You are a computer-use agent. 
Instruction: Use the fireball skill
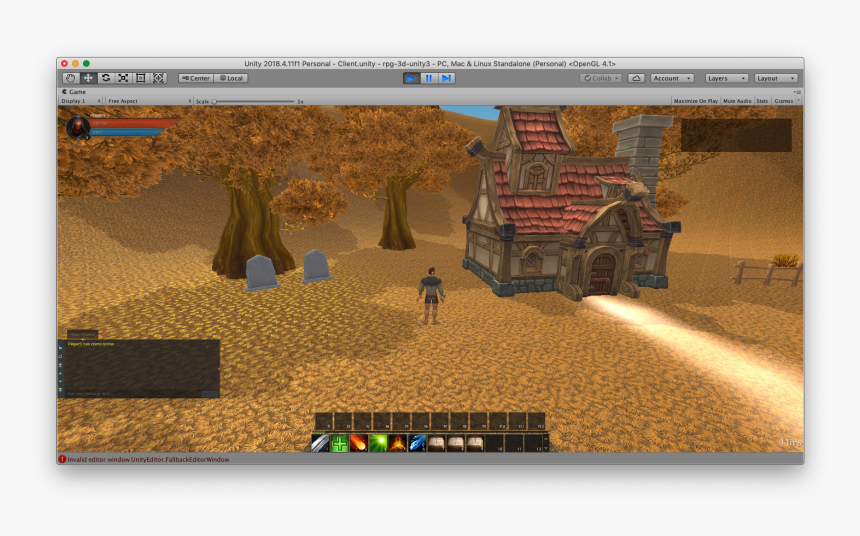click(359, 443)
